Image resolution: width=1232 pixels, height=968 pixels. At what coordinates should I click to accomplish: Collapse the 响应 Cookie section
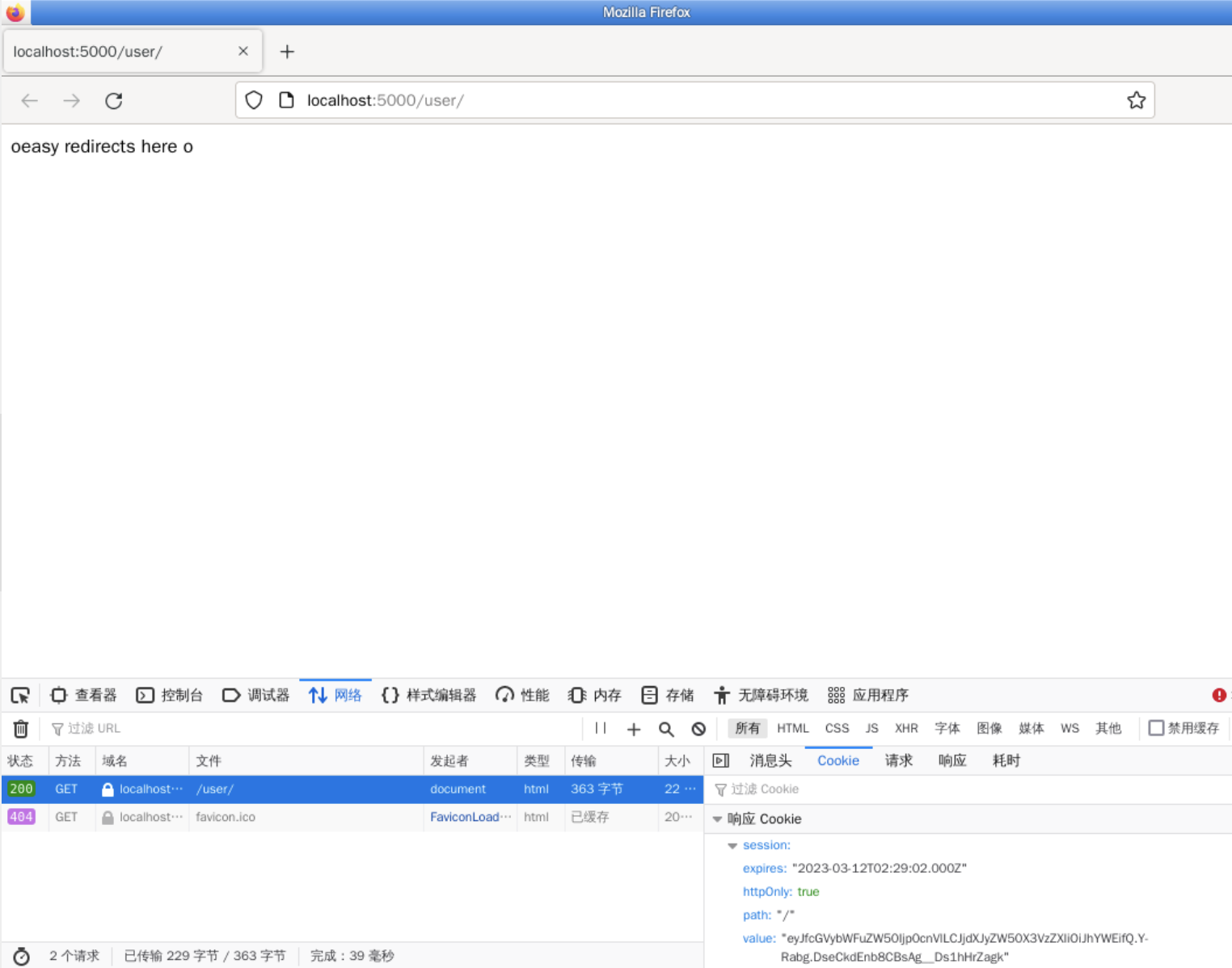(x=717, y=819)
